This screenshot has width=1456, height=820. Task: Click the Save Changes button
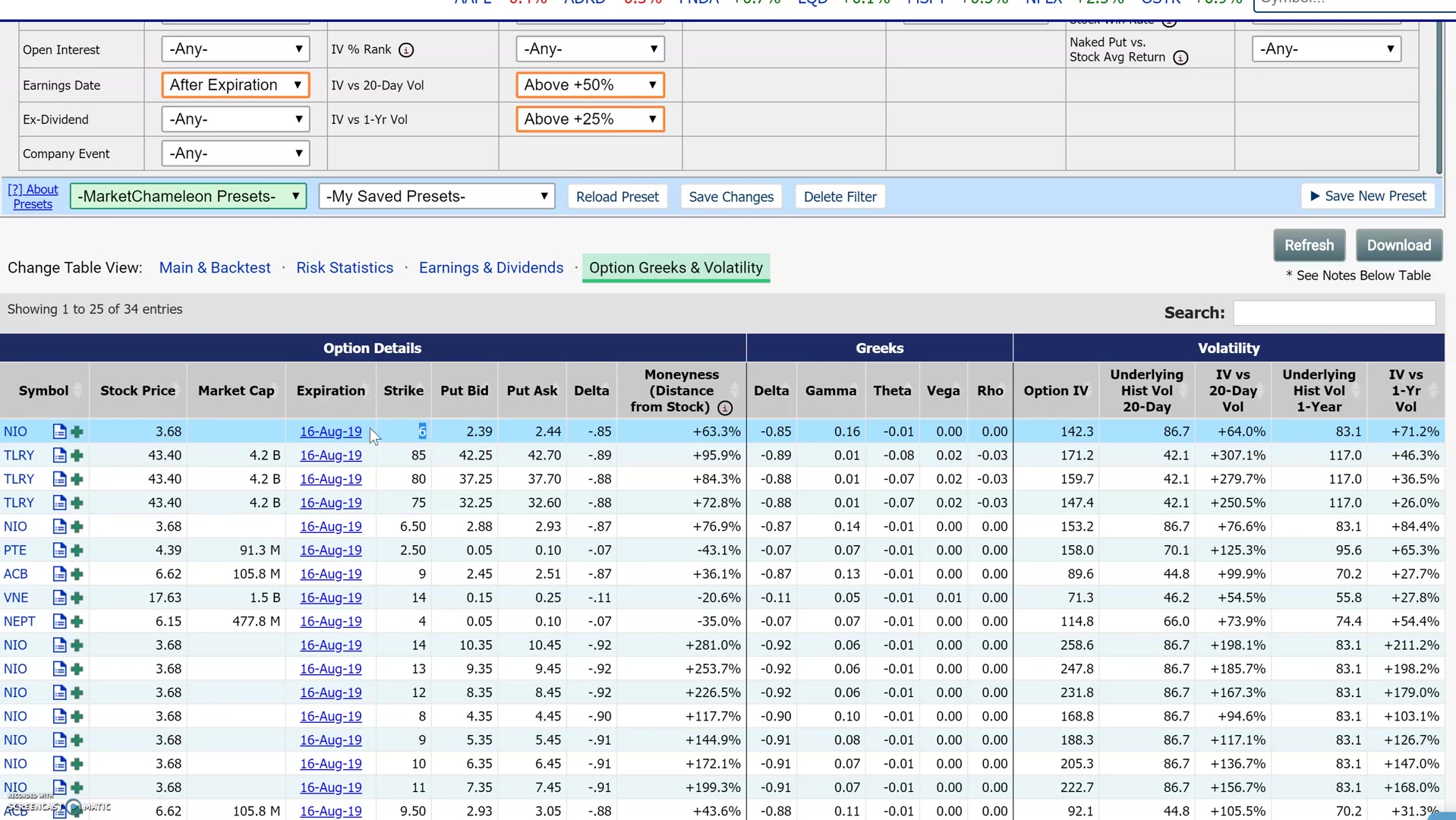pyautogui.click(x=731, y=197)
